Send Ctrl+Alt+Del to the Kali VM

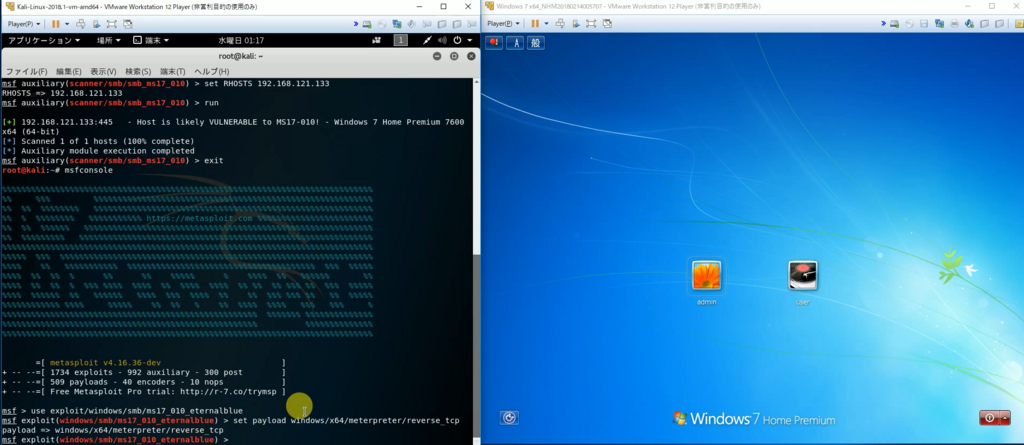[80, 24]
